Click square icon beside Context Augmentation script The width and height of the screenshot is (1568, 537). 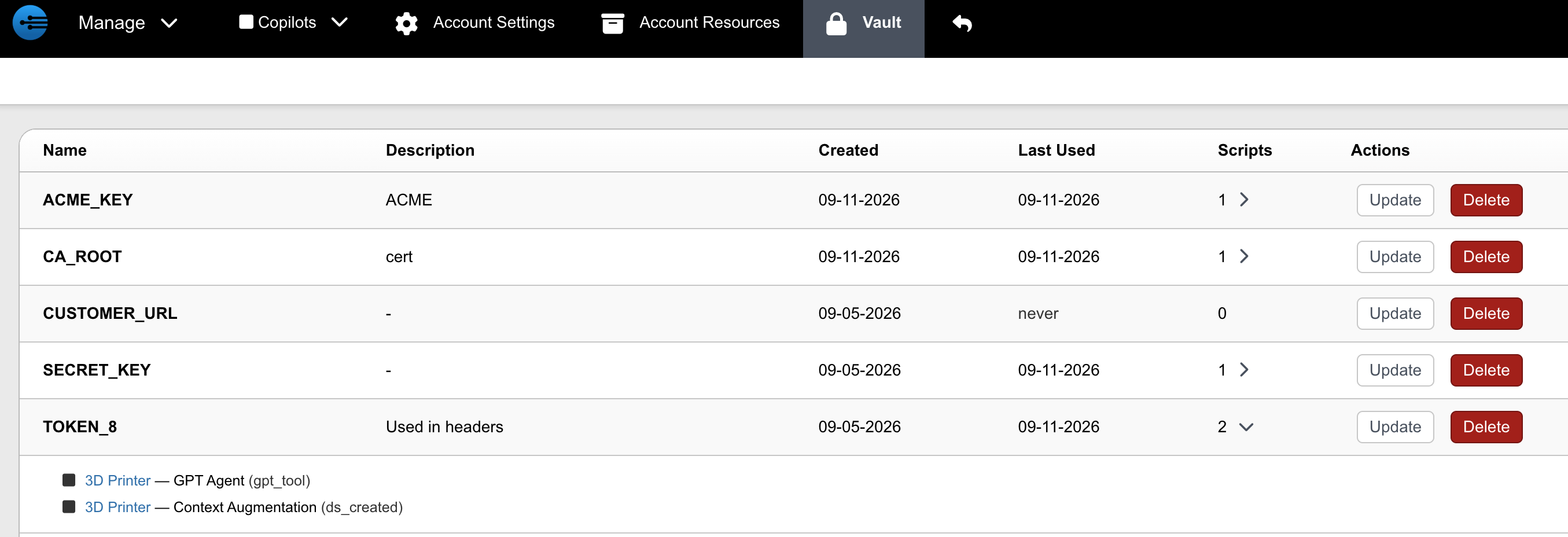tap(69, 506)
